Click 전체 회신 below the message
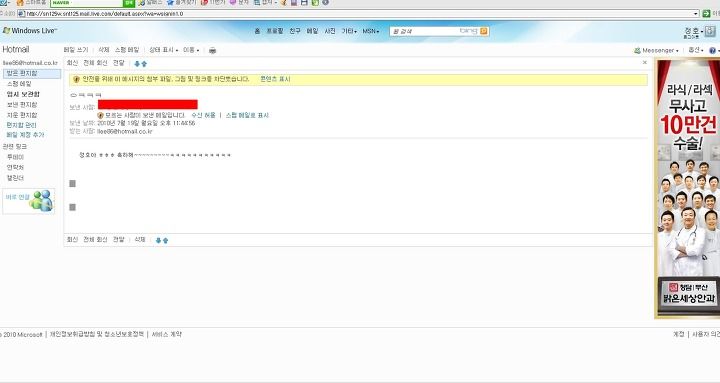The height and width of the screenshot is (383, 720). pyautogui.click(x=95, y=240)
